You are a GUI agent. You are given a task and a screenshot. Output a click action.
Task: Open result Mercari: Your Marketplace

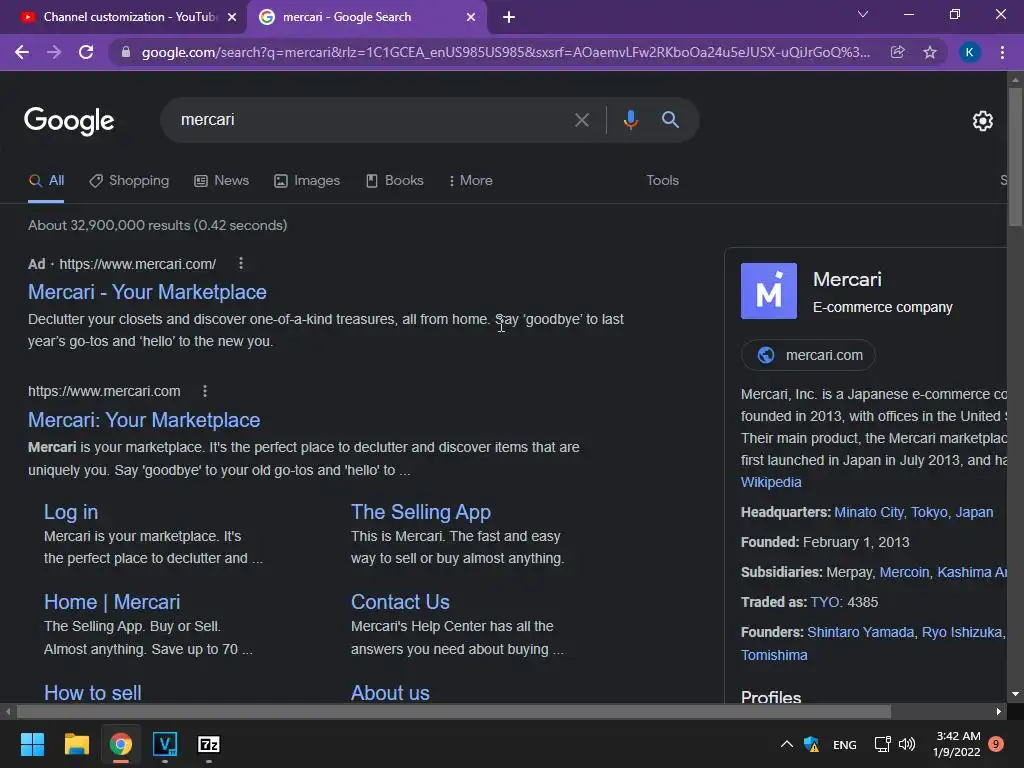pyautogui.click(x=144, y=420)
